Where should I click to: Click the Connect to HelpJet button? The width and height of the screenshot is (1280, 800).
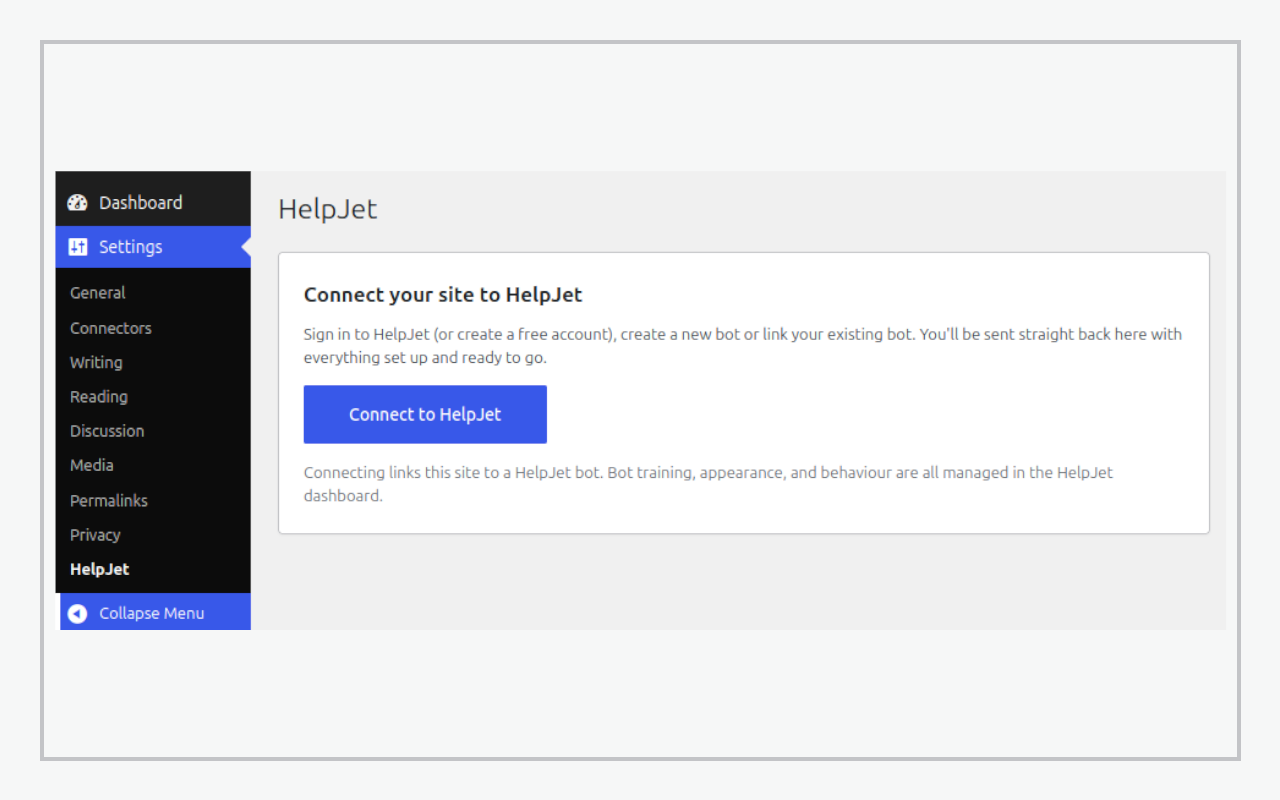coord(425,414)
